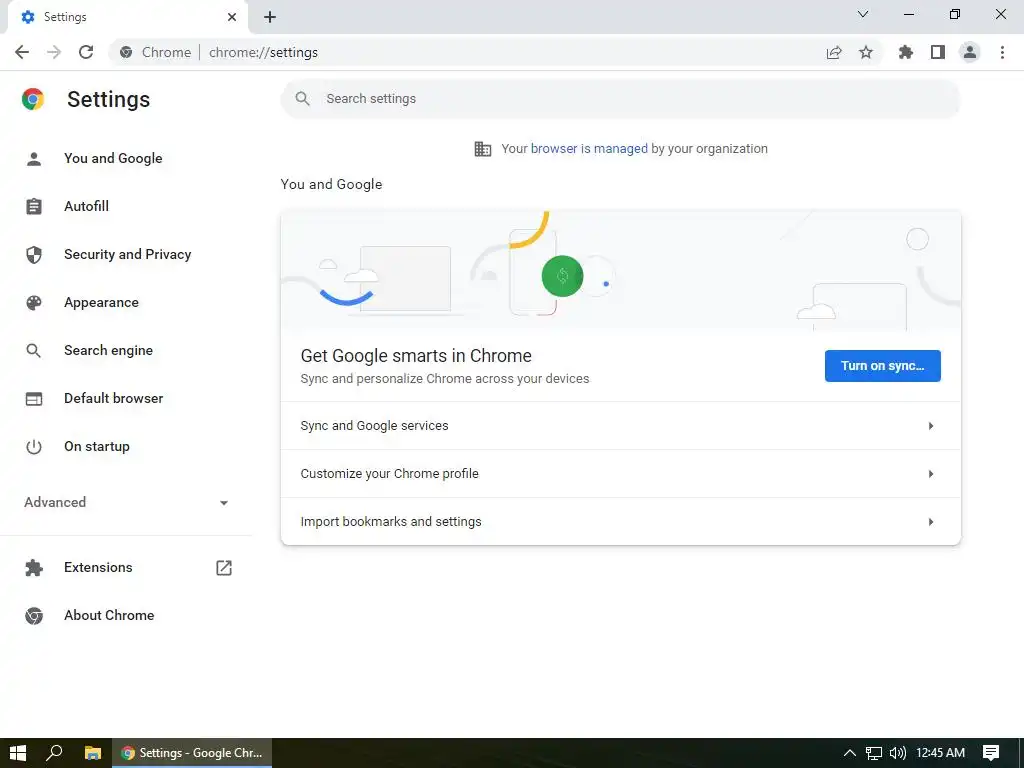Image resolution: width=1024 pixels, height=768 pixels.
Task: Click the Chrome logo next to Settings heading
Action: [x=33, y=99]
